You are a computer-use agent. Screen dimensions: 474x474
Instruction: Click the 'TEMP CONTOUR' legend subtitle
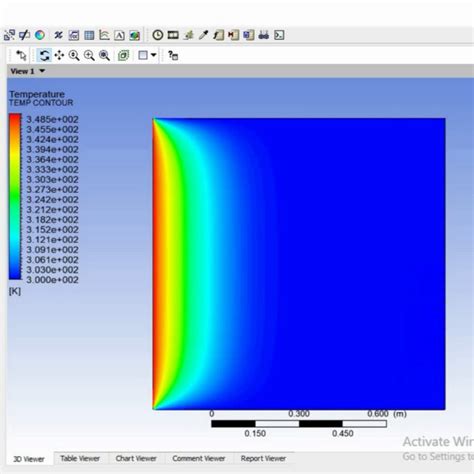point(41,103)
